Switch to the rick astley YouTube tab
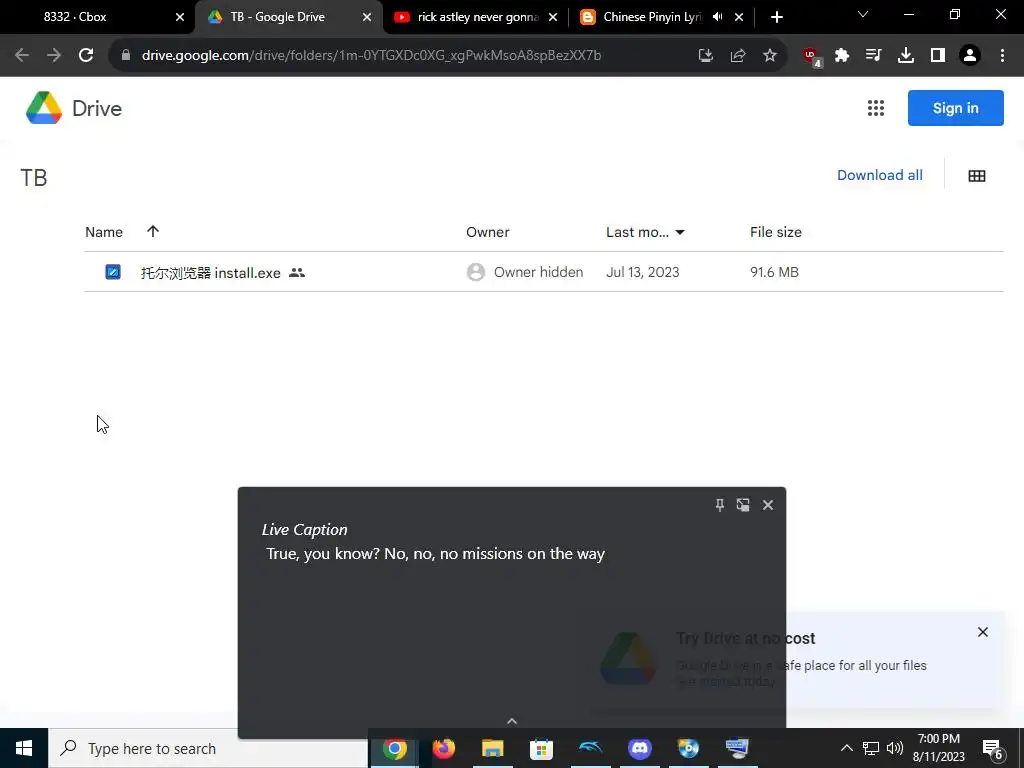This screenshot has width=1024, height=768. point(477,17)
